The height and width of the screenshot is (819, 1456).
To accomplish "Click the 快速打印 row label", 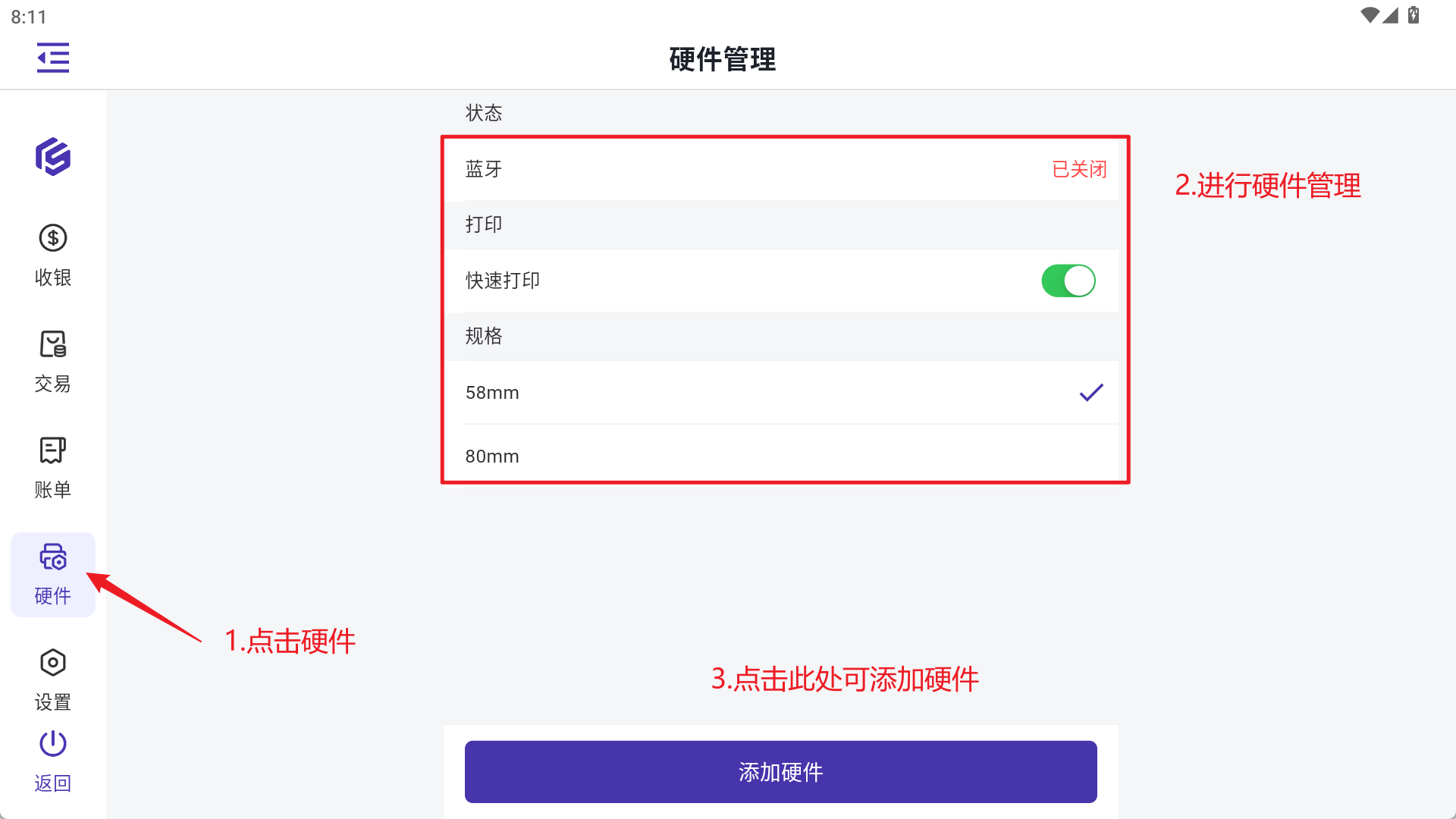I will [x=503, y=281].
